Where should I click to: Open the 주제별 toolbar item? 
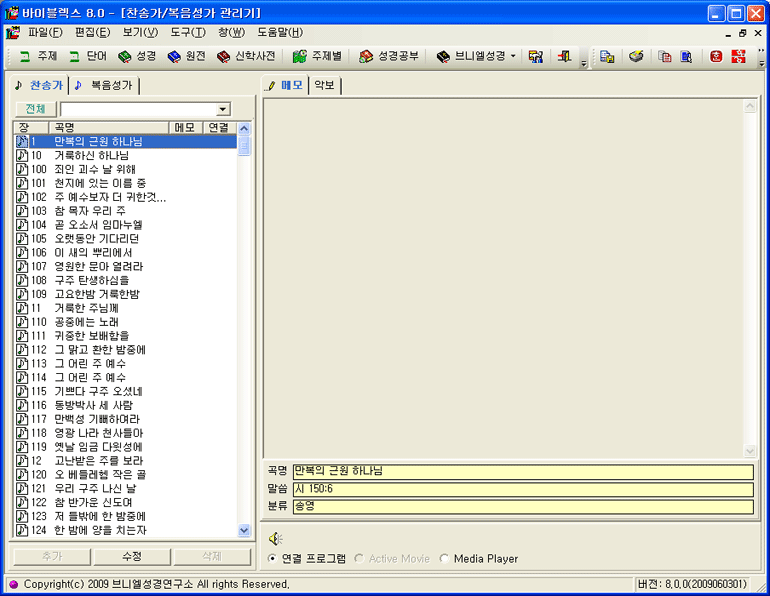[317, 56]
